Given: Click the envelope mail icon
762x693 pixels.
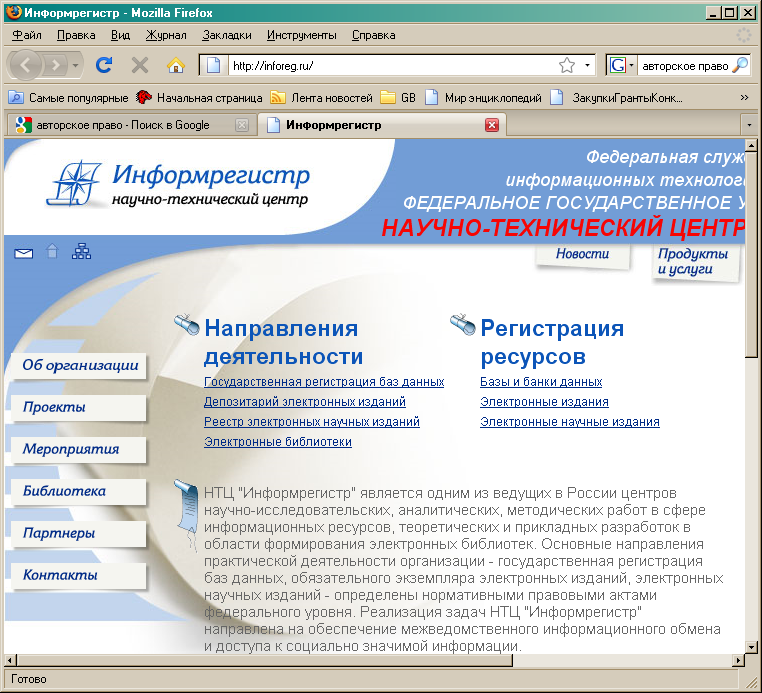Looking at the screenshot, I should click(x=23, y=253).
